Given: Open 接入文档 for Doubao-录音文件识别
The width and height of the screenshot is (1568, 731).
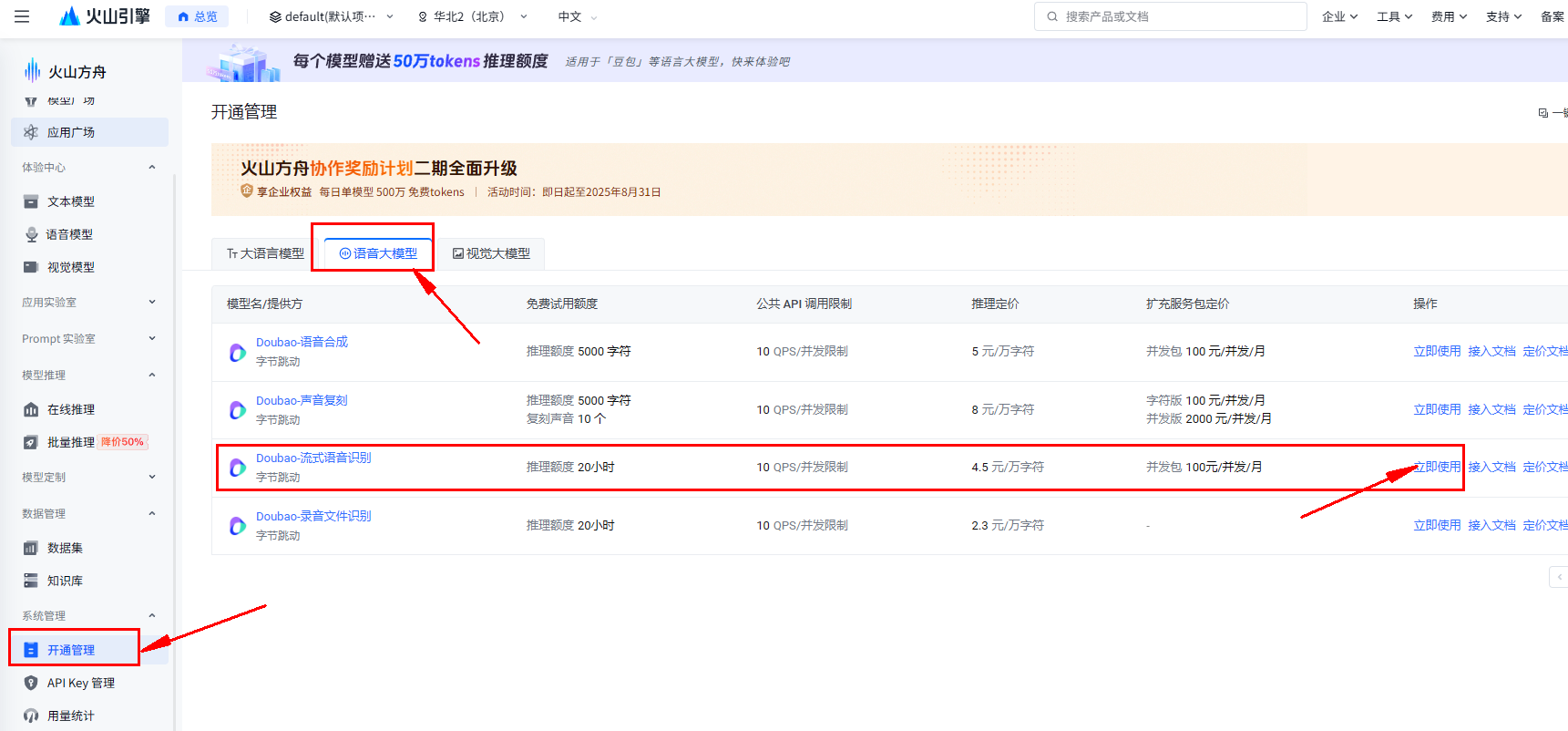Looking at the screenshot, I should point(1491,525).
